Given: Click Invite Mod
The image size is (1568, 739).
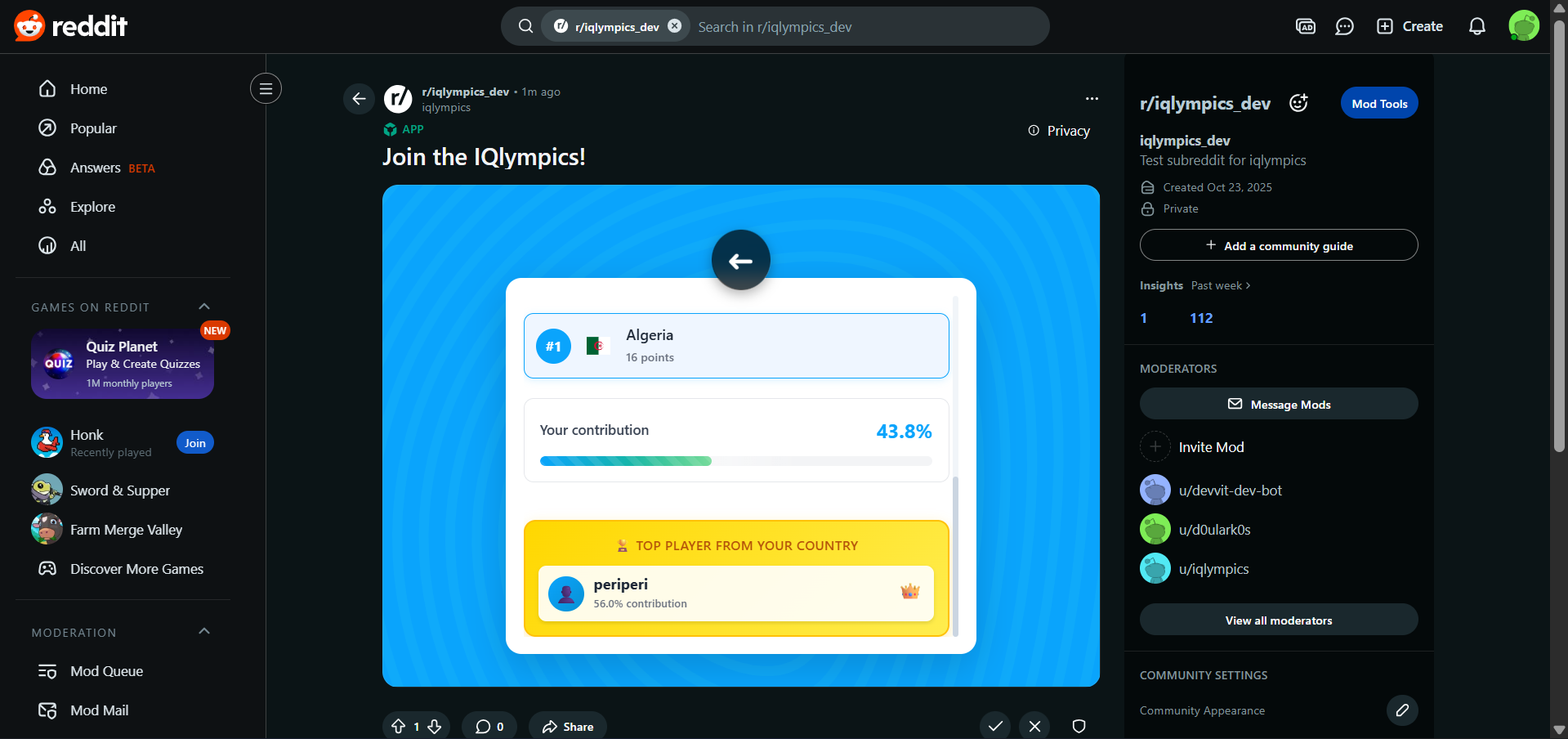Looking at the screenshot, I should click(x=1193, y=447).
